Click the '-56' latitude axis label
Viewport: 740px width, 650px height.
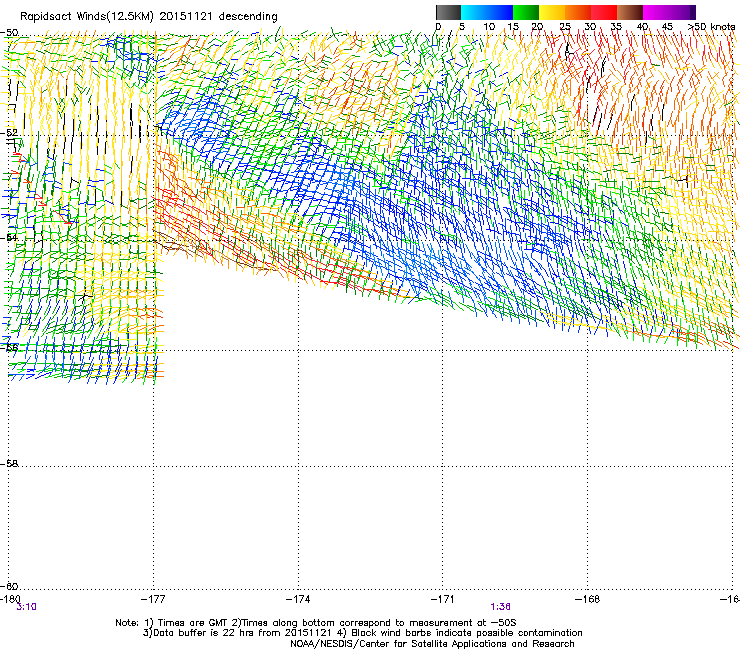pyautogui.click(x=9, y=347)
